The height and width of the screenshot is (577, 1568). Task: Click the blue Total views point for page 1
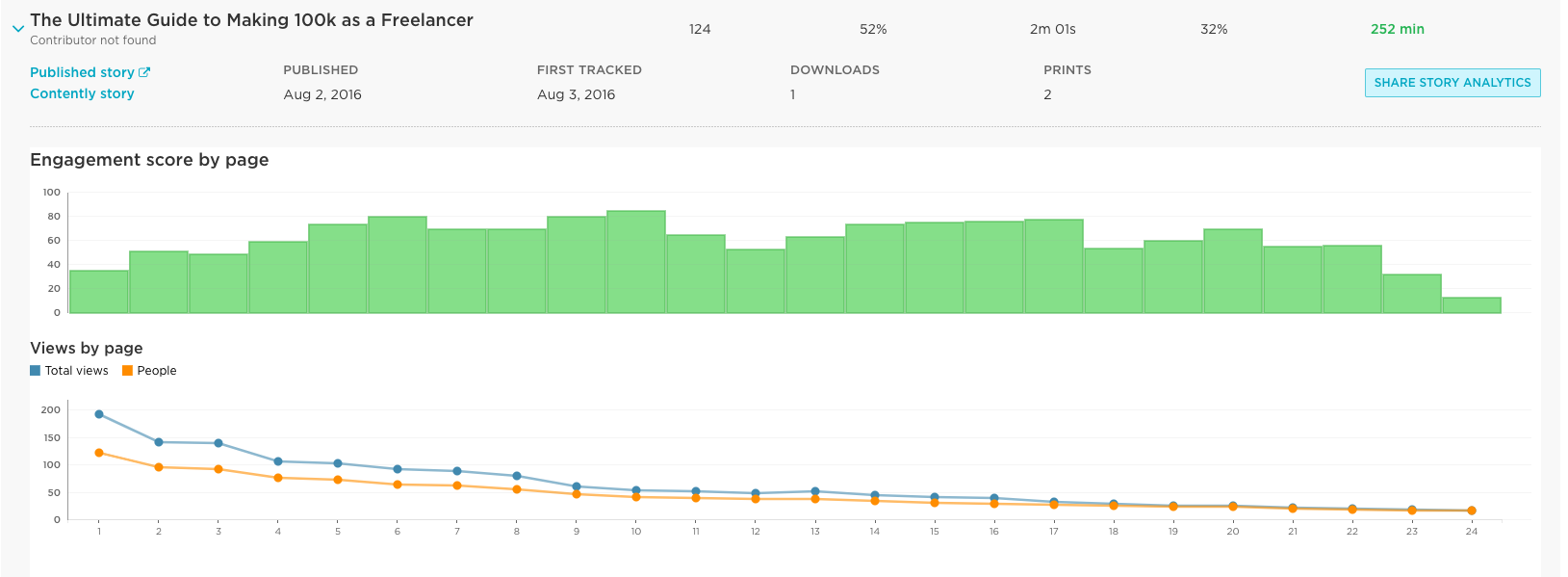click(99, 414)
